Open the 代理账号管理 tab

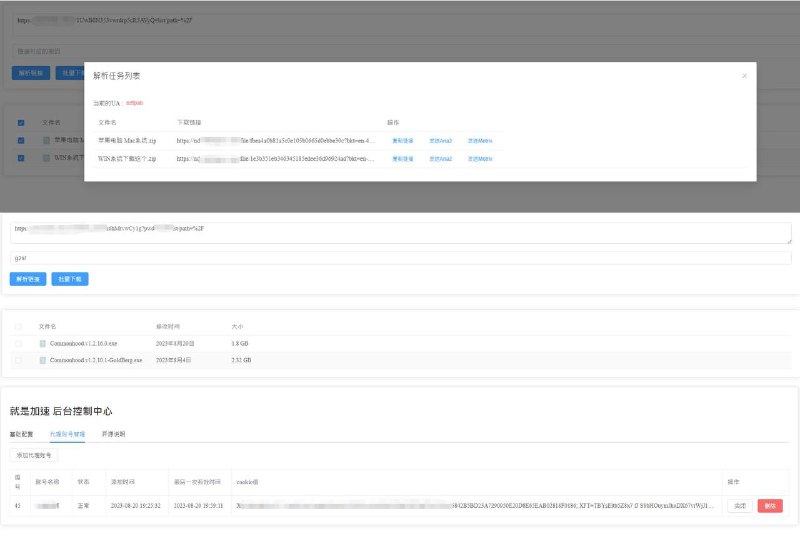[67, 434]
